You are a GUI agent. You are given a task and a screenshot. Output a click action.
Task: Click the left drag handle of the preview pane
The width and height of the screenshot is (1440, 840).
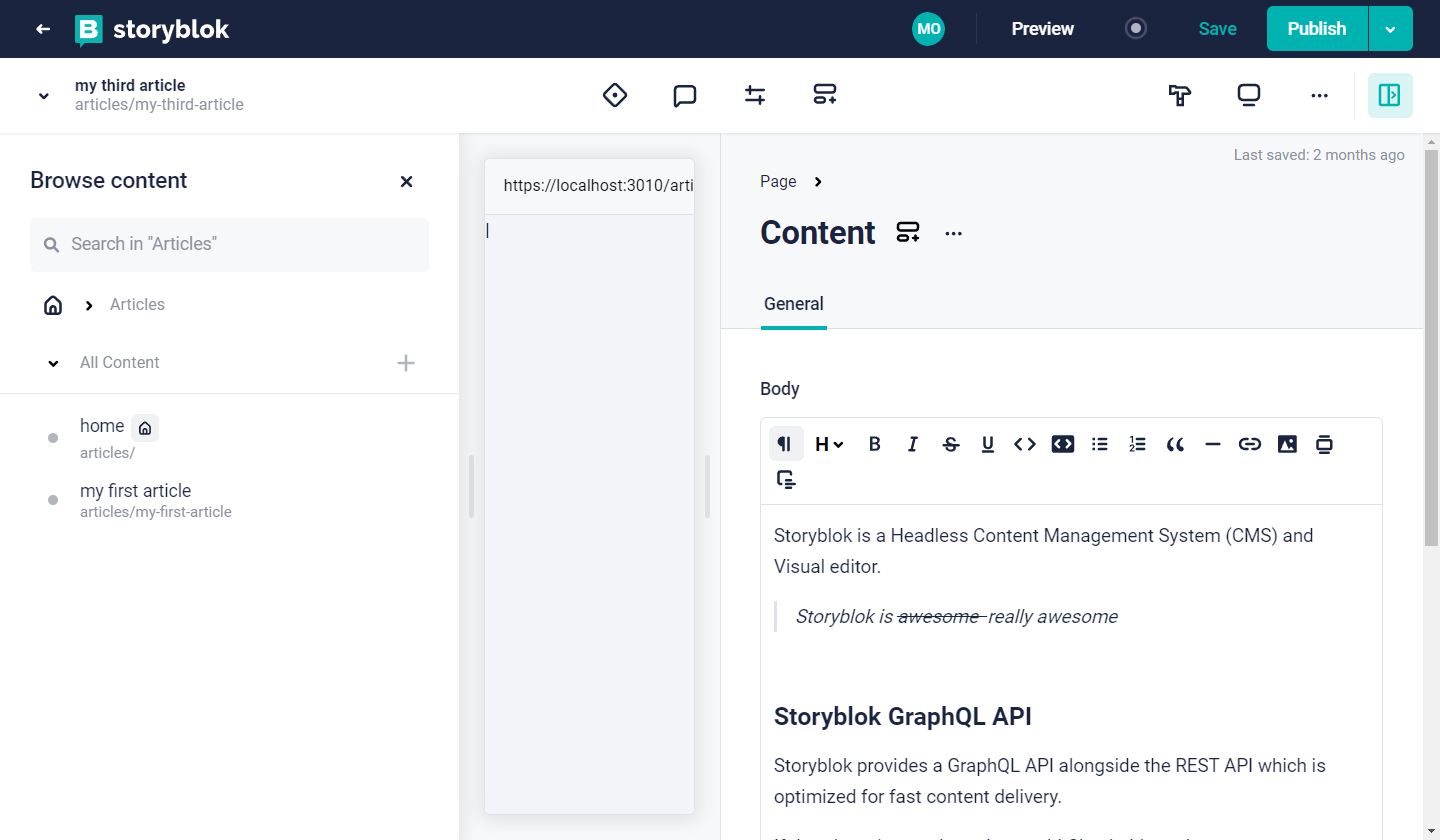pyautogui.click(x=471, y=487)
